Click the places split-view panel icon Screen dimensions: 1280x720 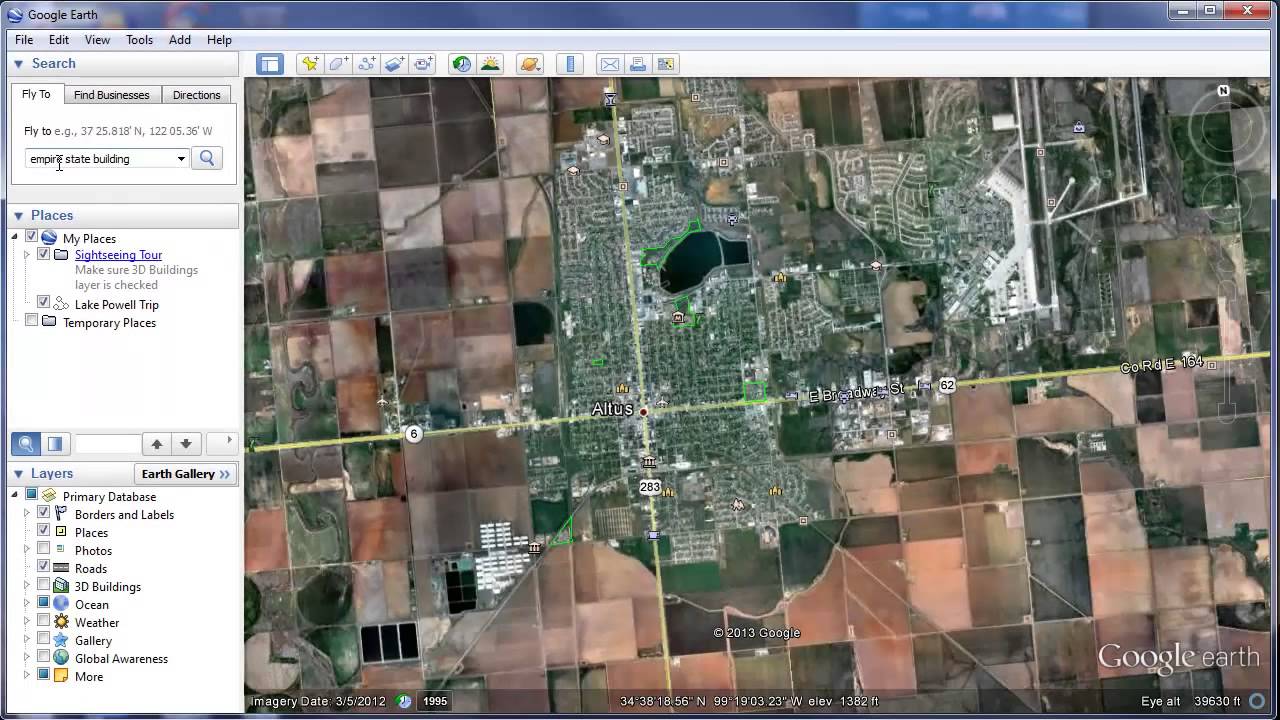coord(55,444)
